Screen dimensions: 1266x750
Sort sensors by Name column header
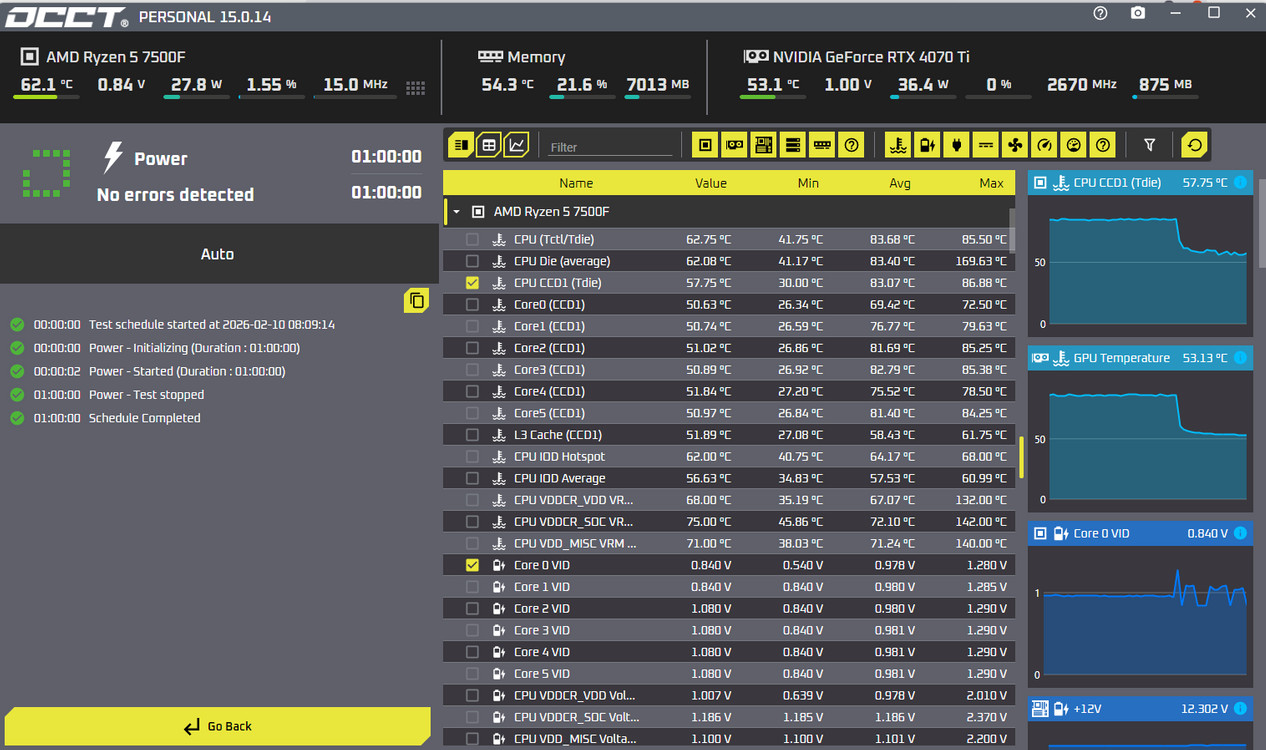tap(576, 183)
